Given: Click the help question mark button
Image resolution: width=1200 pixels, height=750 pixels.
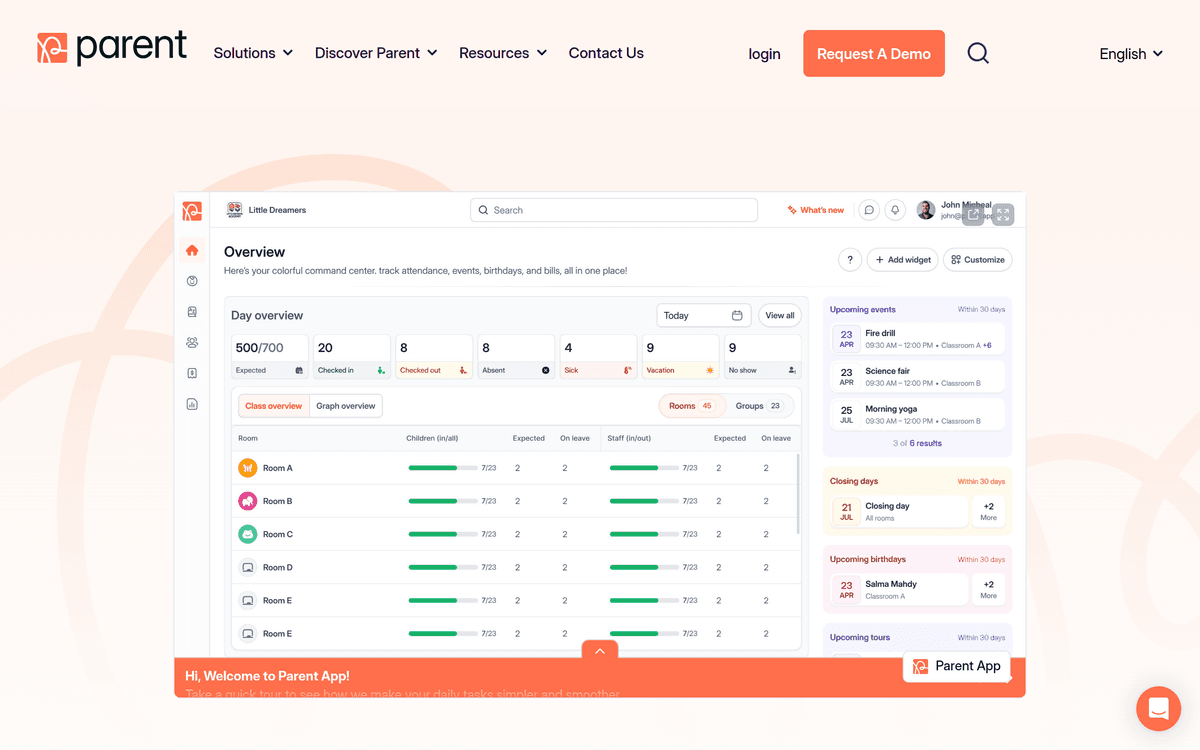Looking at the screenshot, I should point(849,260).
